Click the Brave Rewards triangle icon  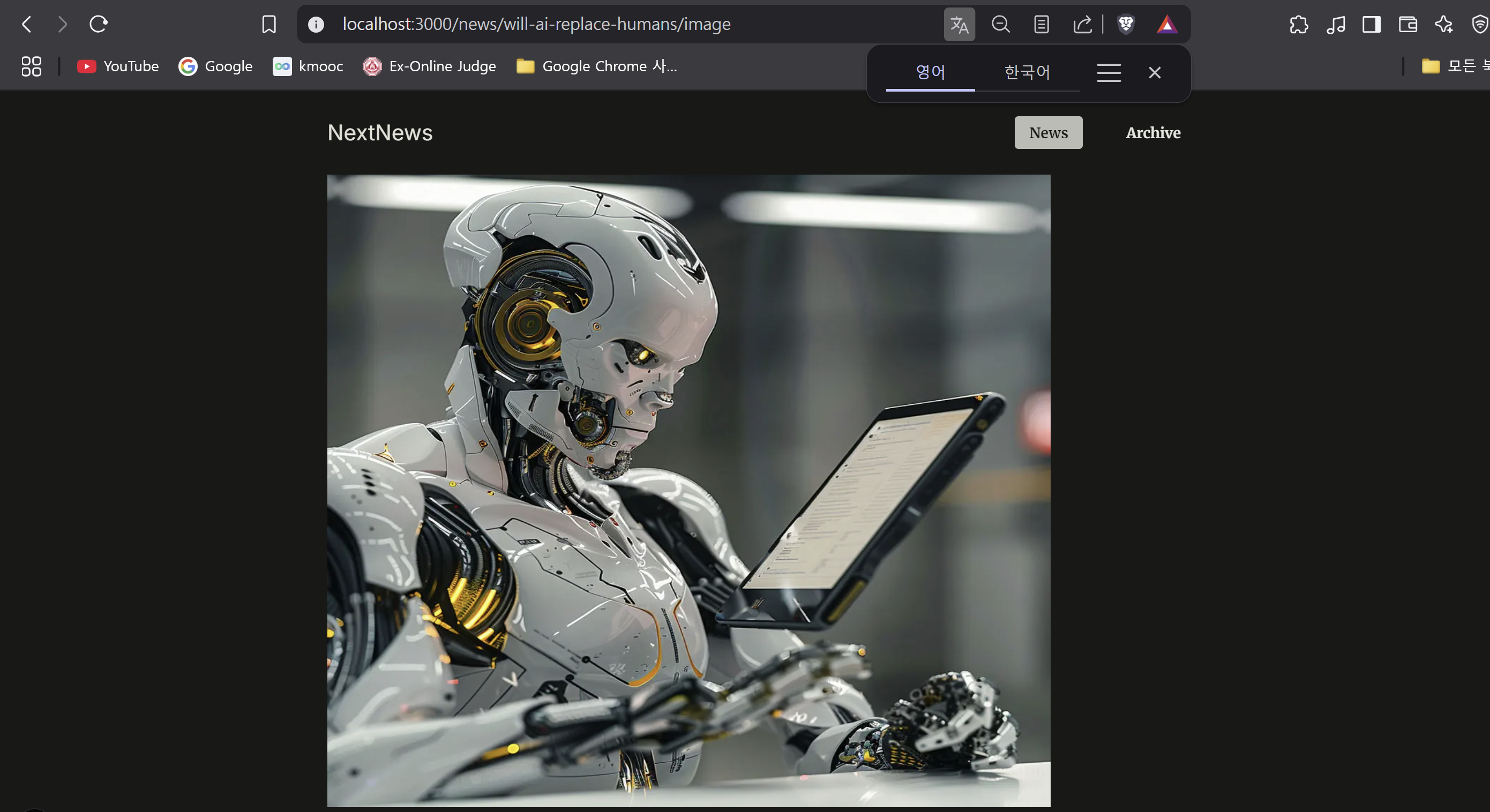(x=1167, y=24)
